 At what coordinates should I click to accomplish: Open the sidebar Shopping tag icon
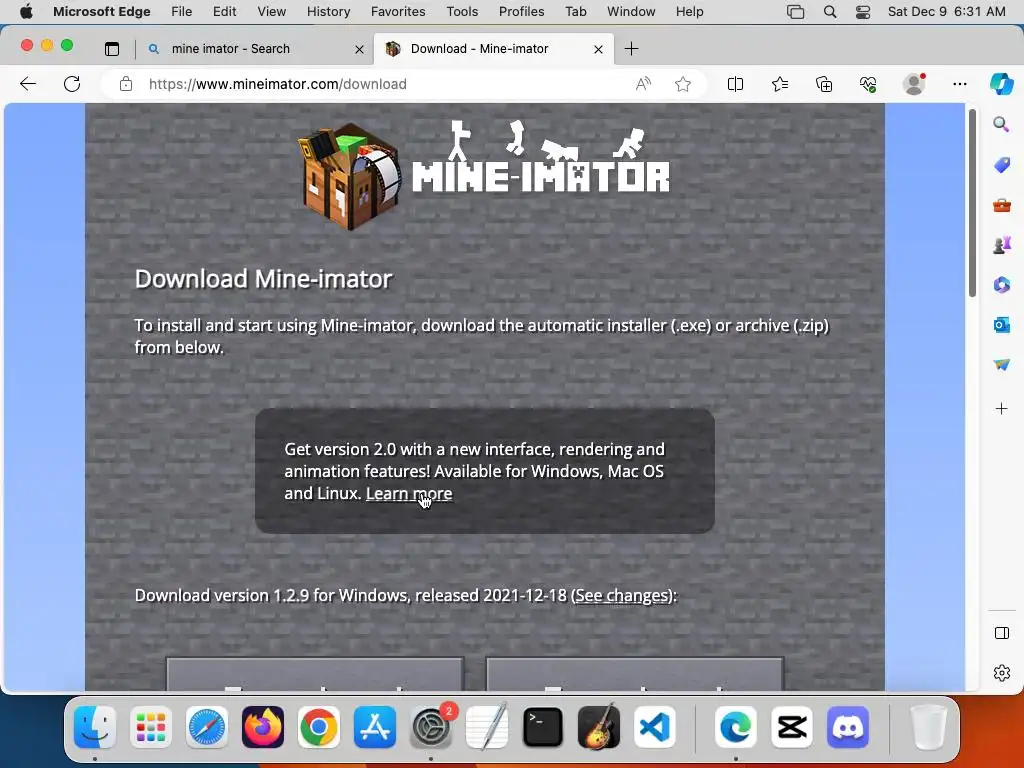1002,165
